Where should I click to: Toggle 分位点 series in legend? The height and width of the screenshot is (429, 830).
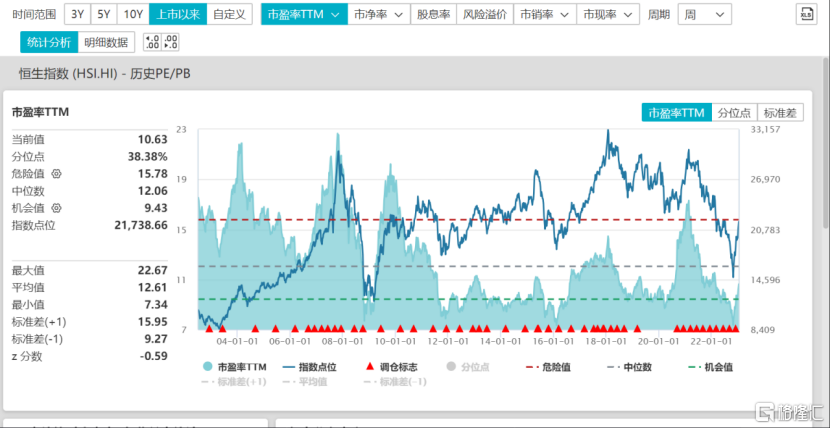point(466,367)
